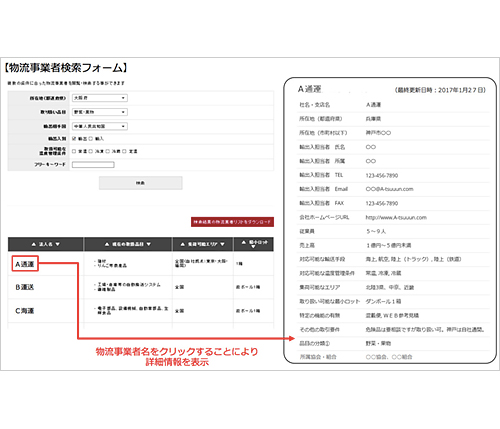Screen dimensions: 500x429
Task: Click the 品目の分類① value 野菜・果物
Action: pyautogui.click(x=378, y=343)
